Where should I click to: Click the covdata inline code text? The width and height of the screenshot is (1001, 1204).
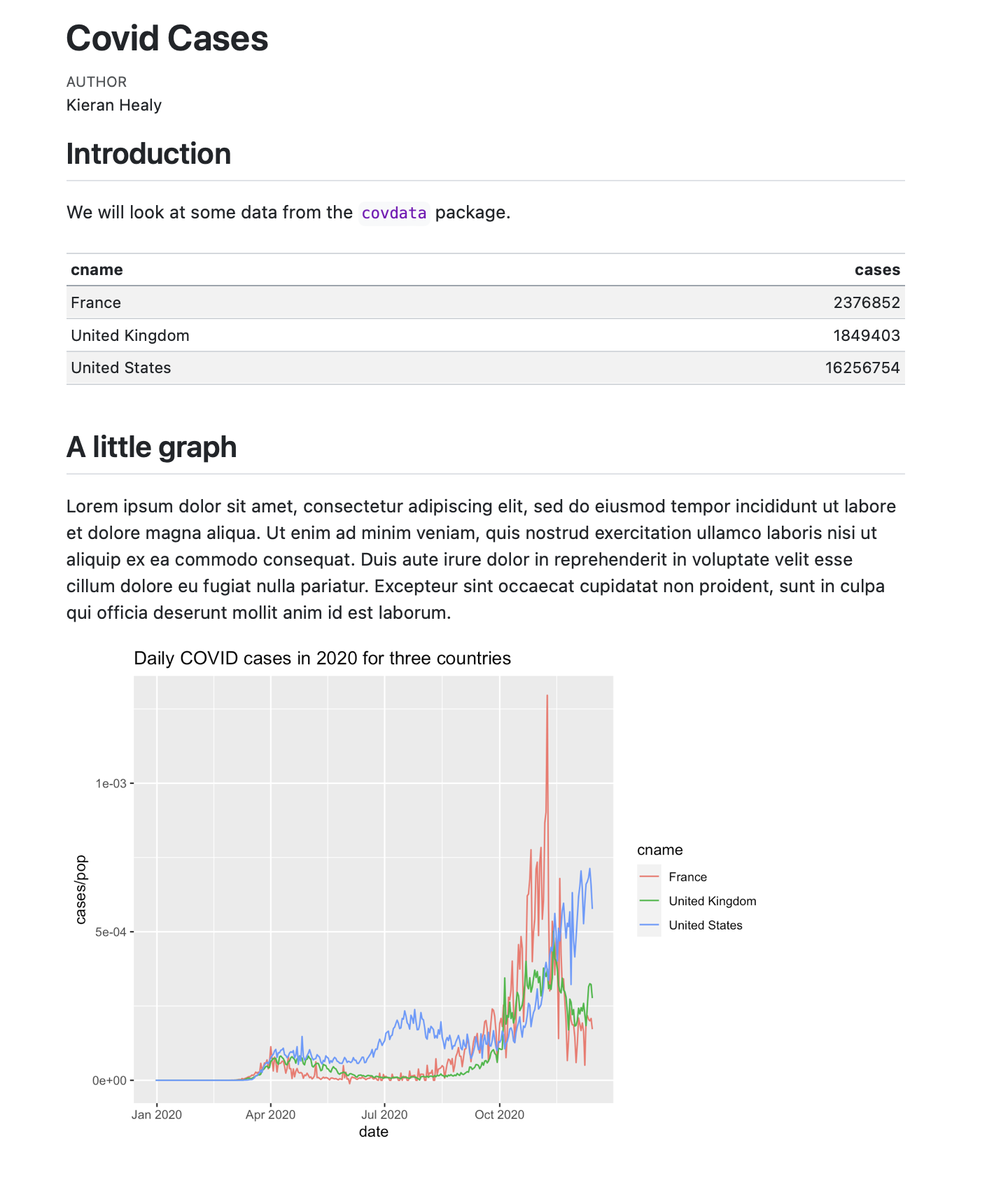394,213
